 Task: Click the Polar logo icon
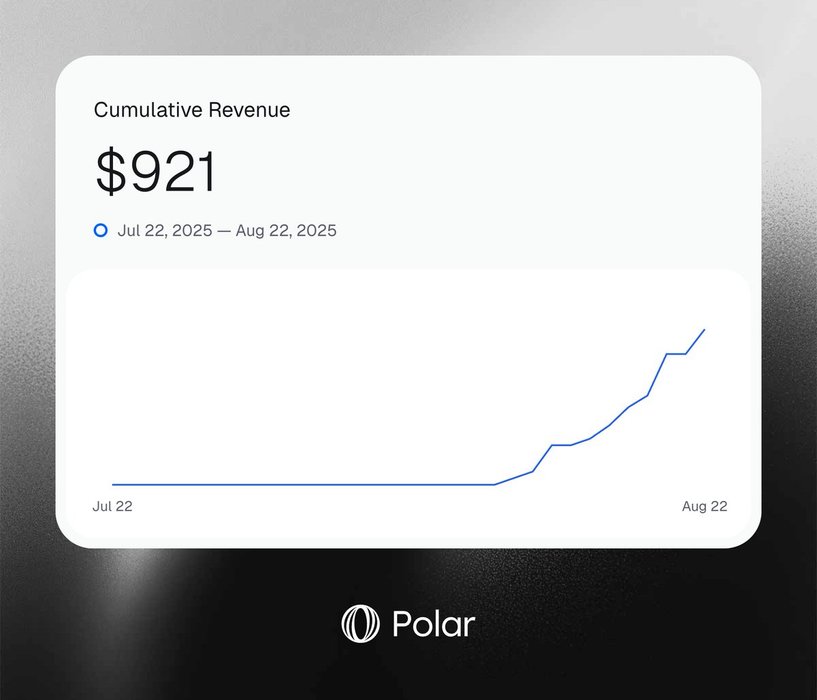click(x=361, y=623)
